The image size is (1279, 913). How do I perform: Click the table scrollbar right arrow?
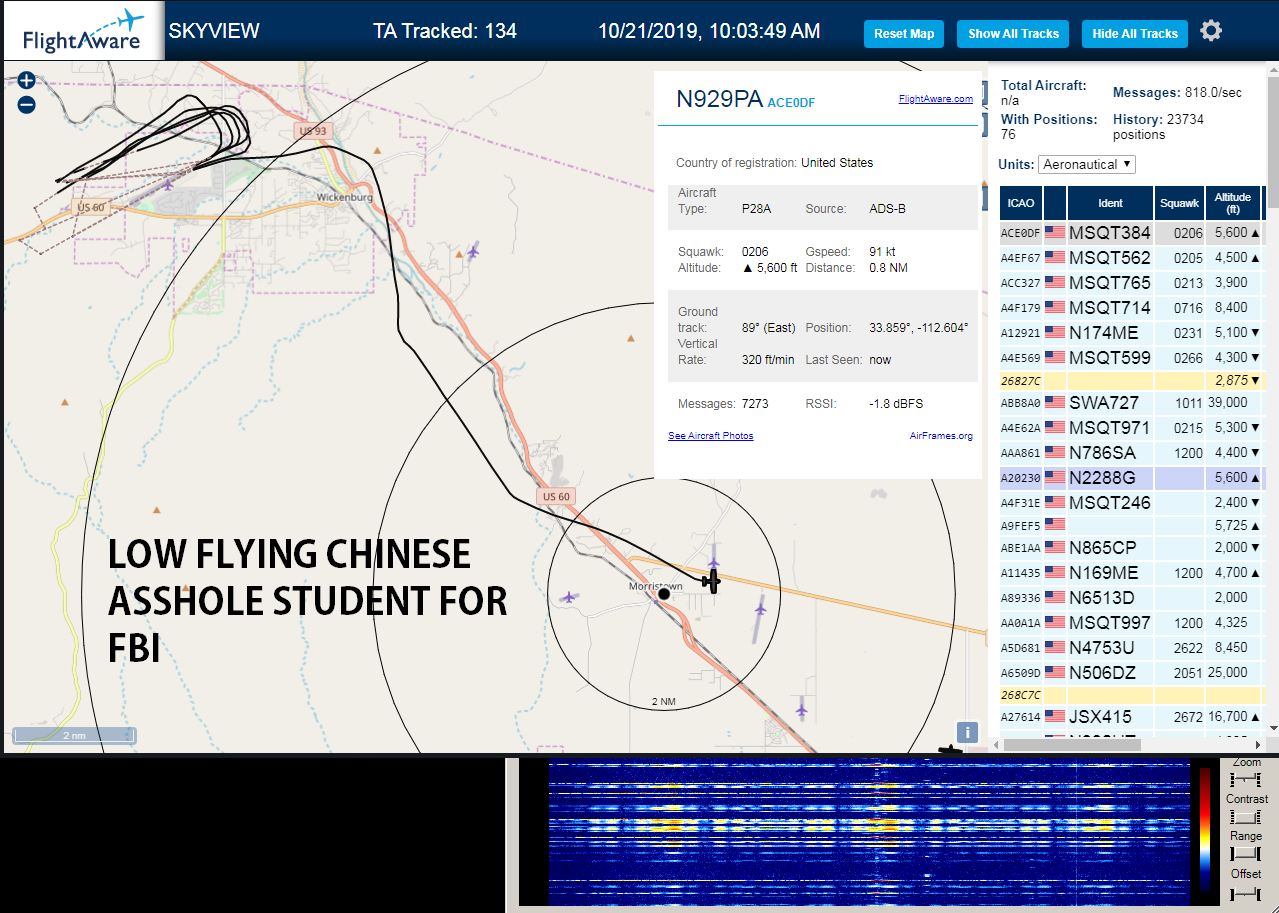[x=1257, y=745]
